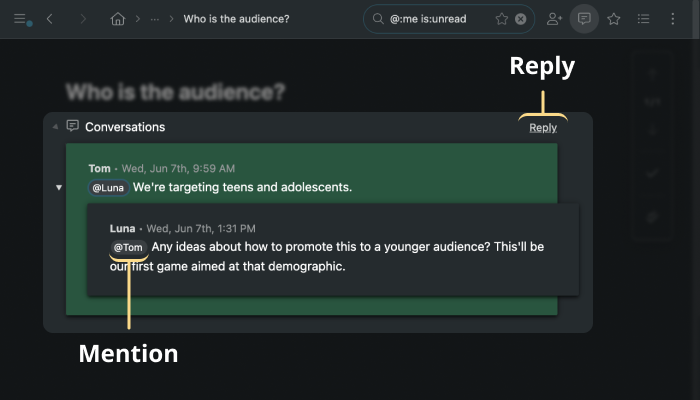Viewport: 700px width, 400px height.
Task: Open the add-people share icon
Action: pyautogui.click(x=555, y=19)
